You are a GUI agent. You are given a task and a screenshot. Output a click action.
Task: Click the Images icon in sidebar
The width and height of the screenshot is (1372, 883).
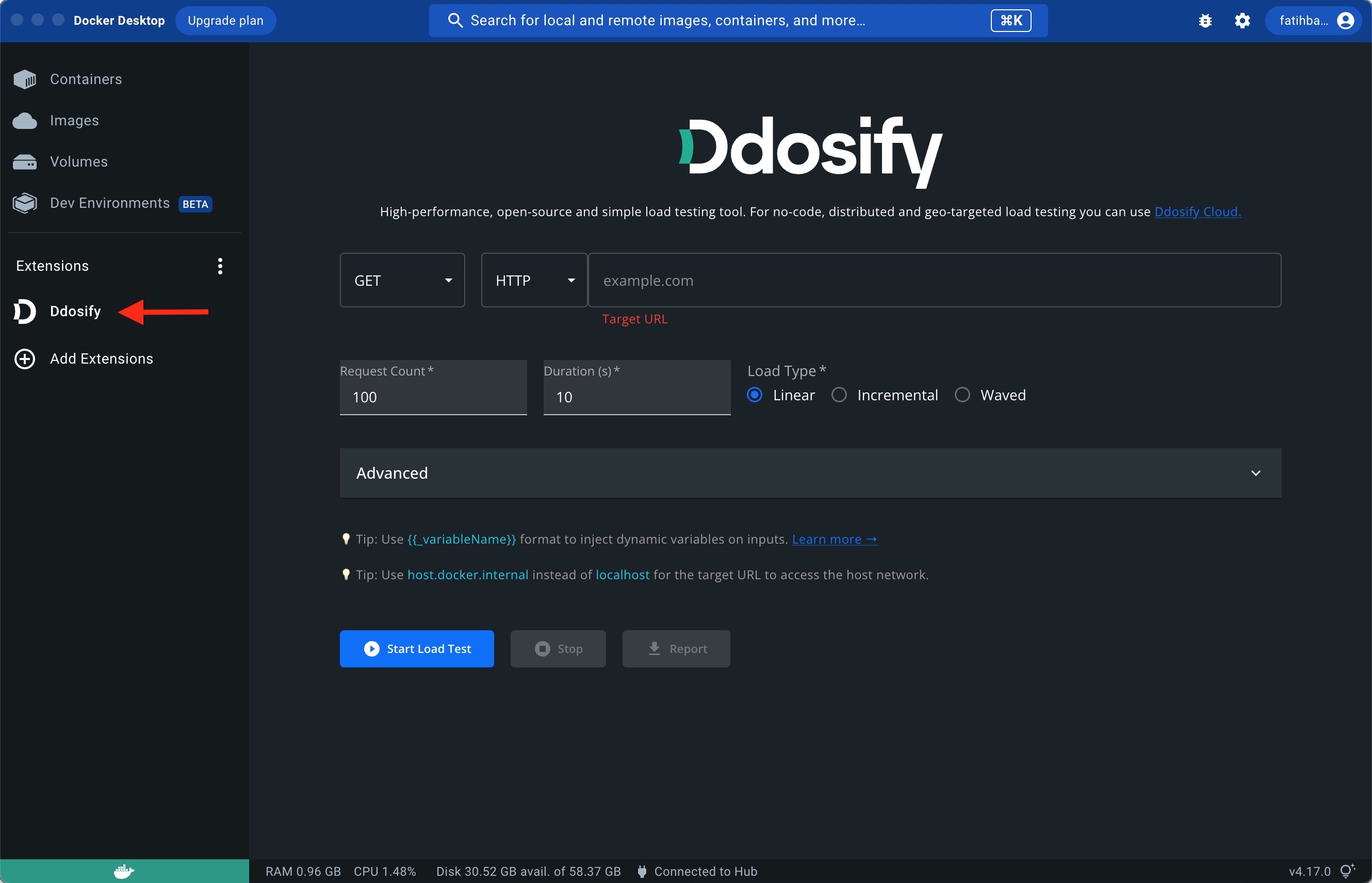[x=24, y=120]
